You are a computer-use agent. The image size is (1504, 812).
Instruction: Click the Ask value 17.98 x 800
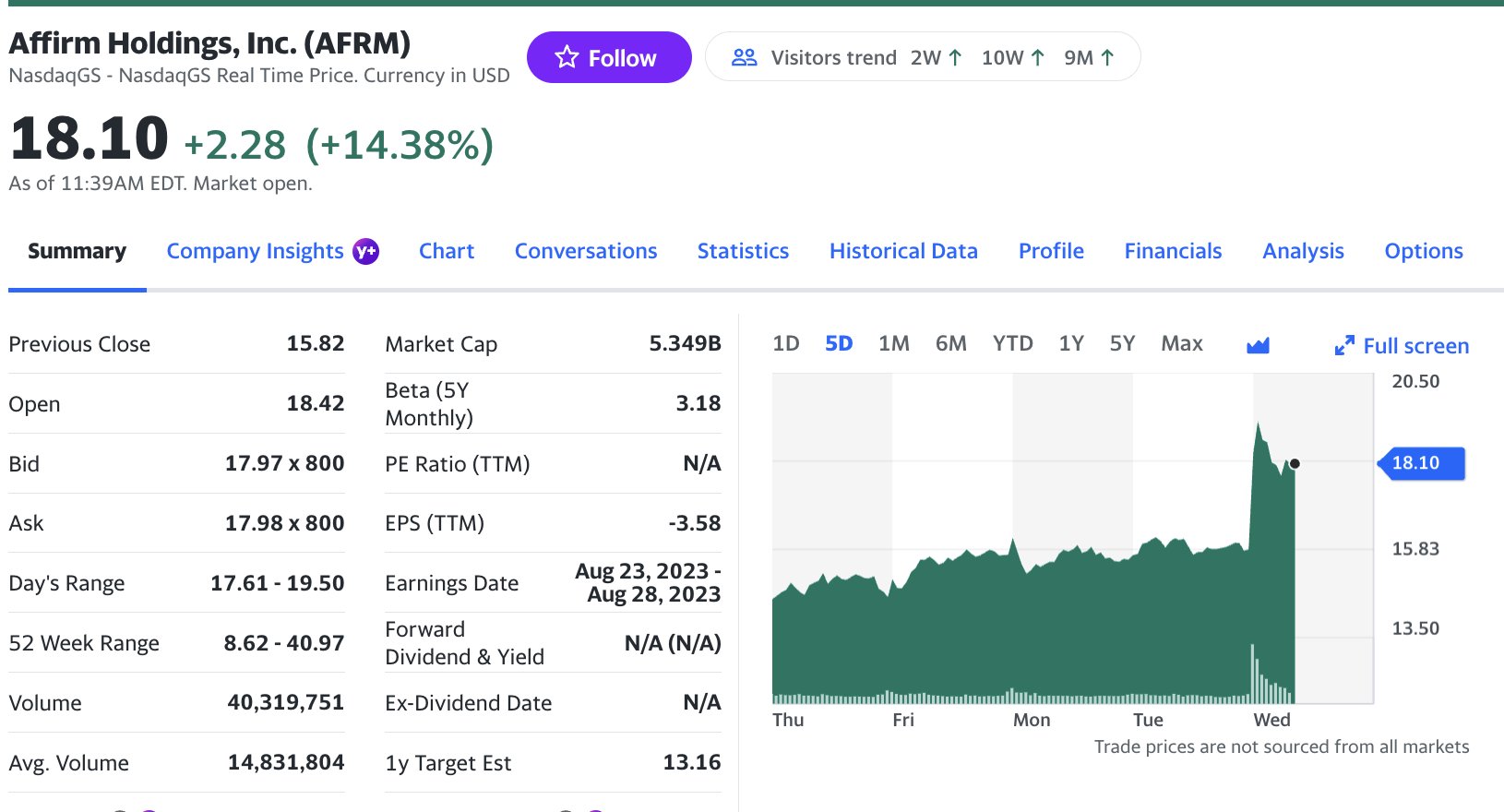[284, 523]
